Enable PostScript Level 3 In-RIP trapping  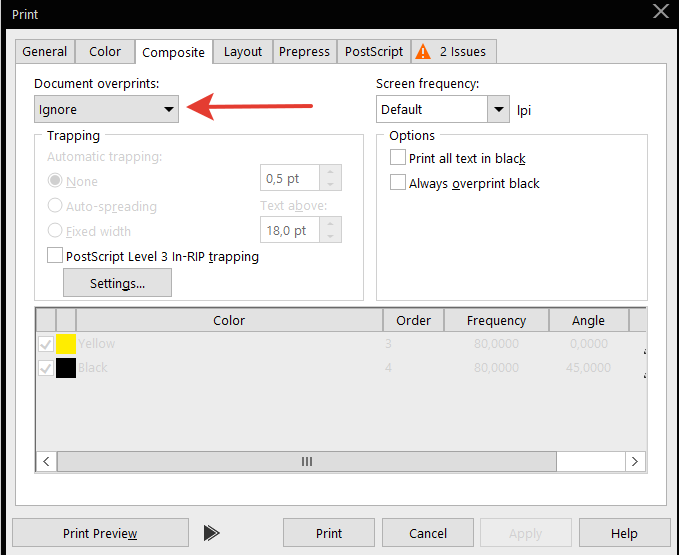pyautogui.click(x=55, y=255)
